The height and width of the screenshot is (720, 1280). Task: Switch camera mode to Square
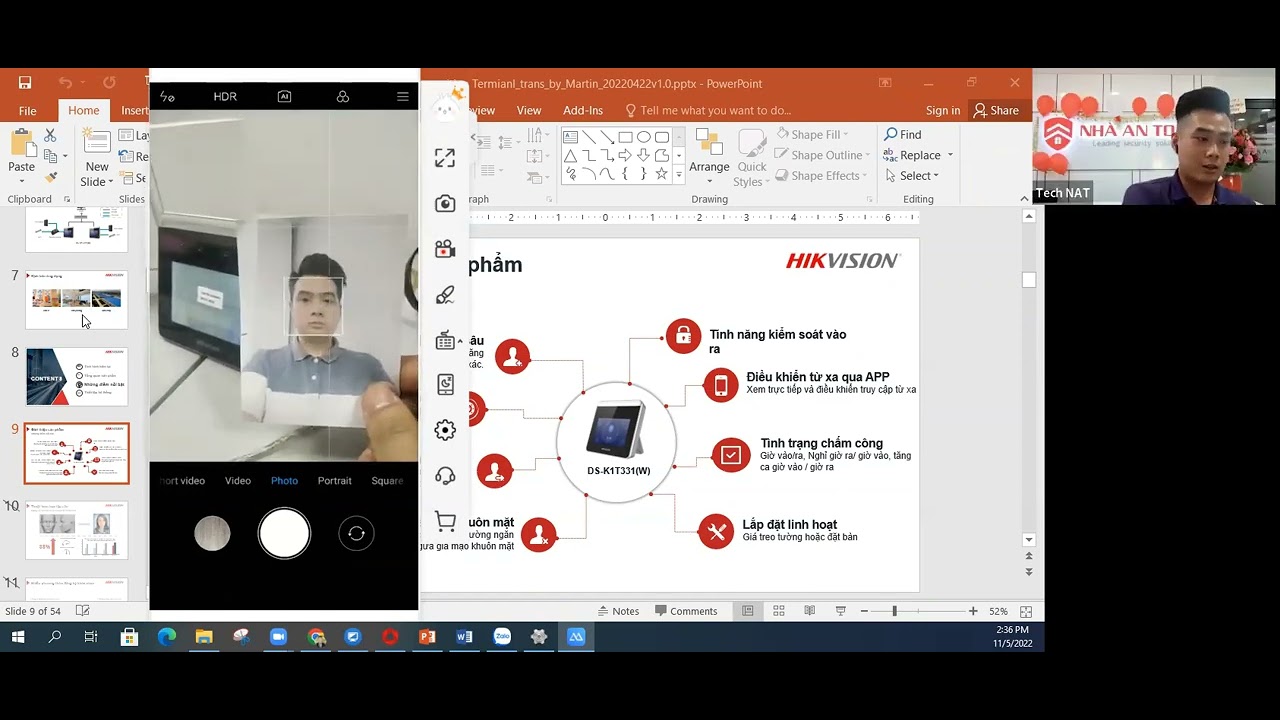coord(387,481)
